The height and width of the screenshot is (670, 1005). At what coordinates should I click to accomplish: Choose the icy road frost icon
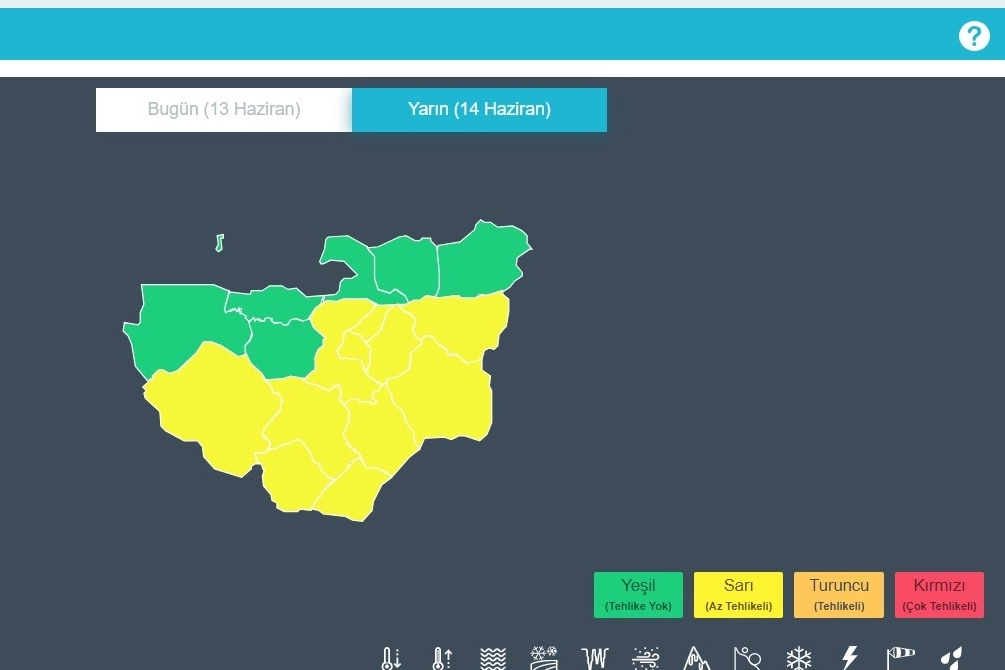coord(544,658)
